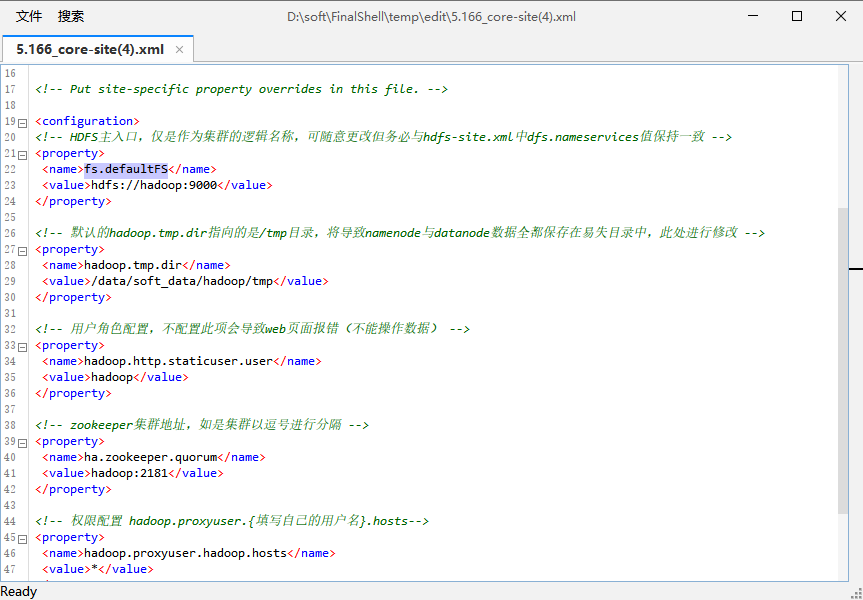Collapse the fs.defaultFS property fold at line 21

coord(21,152)
